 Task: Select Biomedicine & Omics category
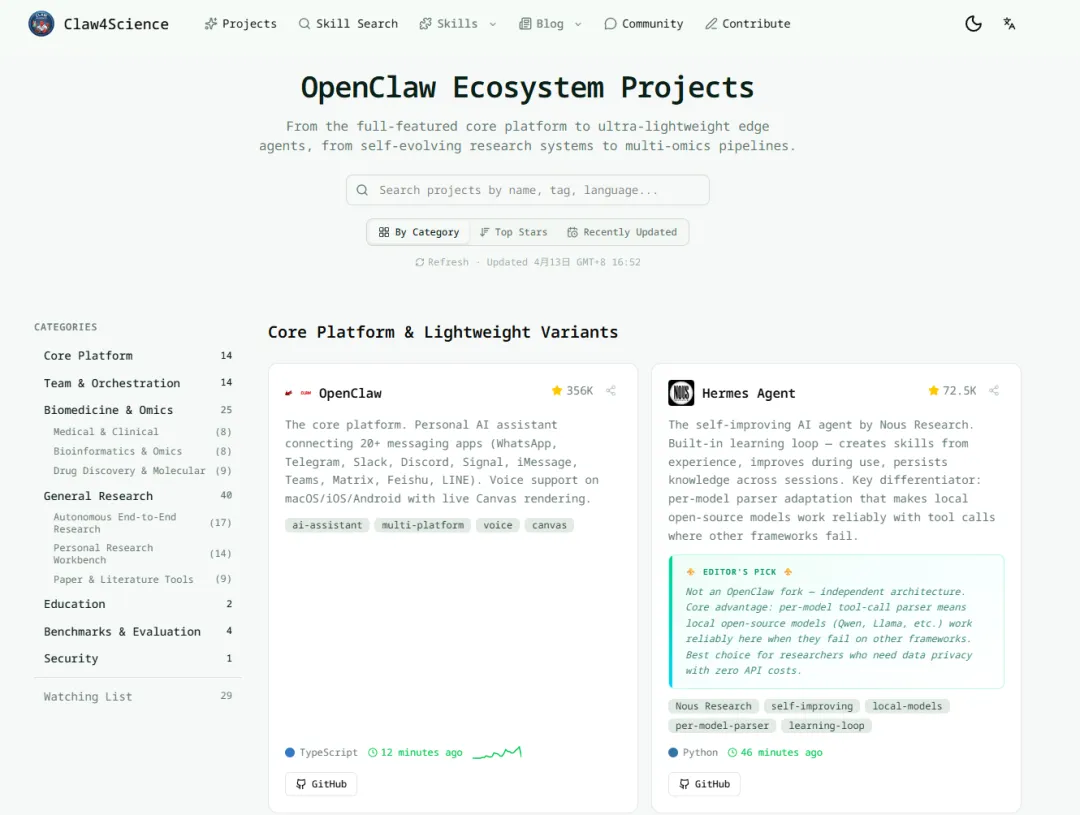tap(138, 410)
